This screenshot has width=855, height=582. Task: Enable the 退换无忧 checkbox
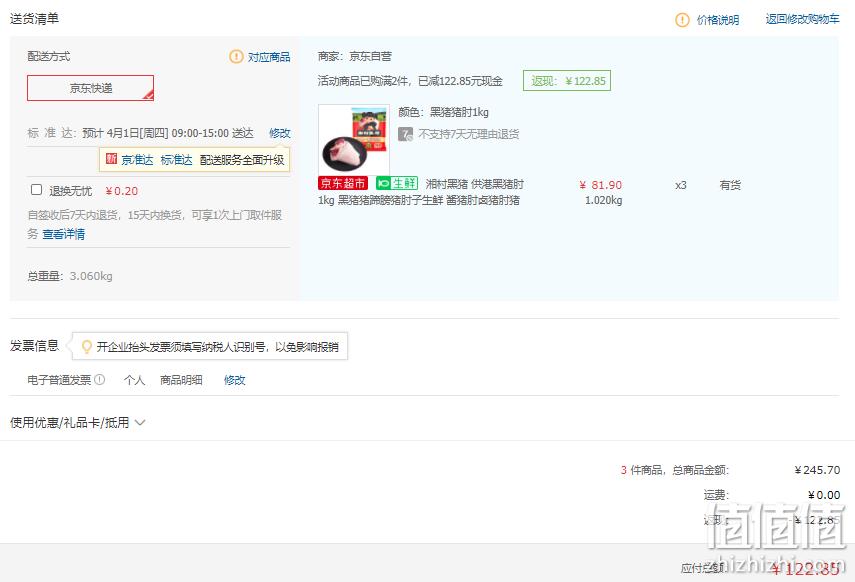tap(37, 190)
